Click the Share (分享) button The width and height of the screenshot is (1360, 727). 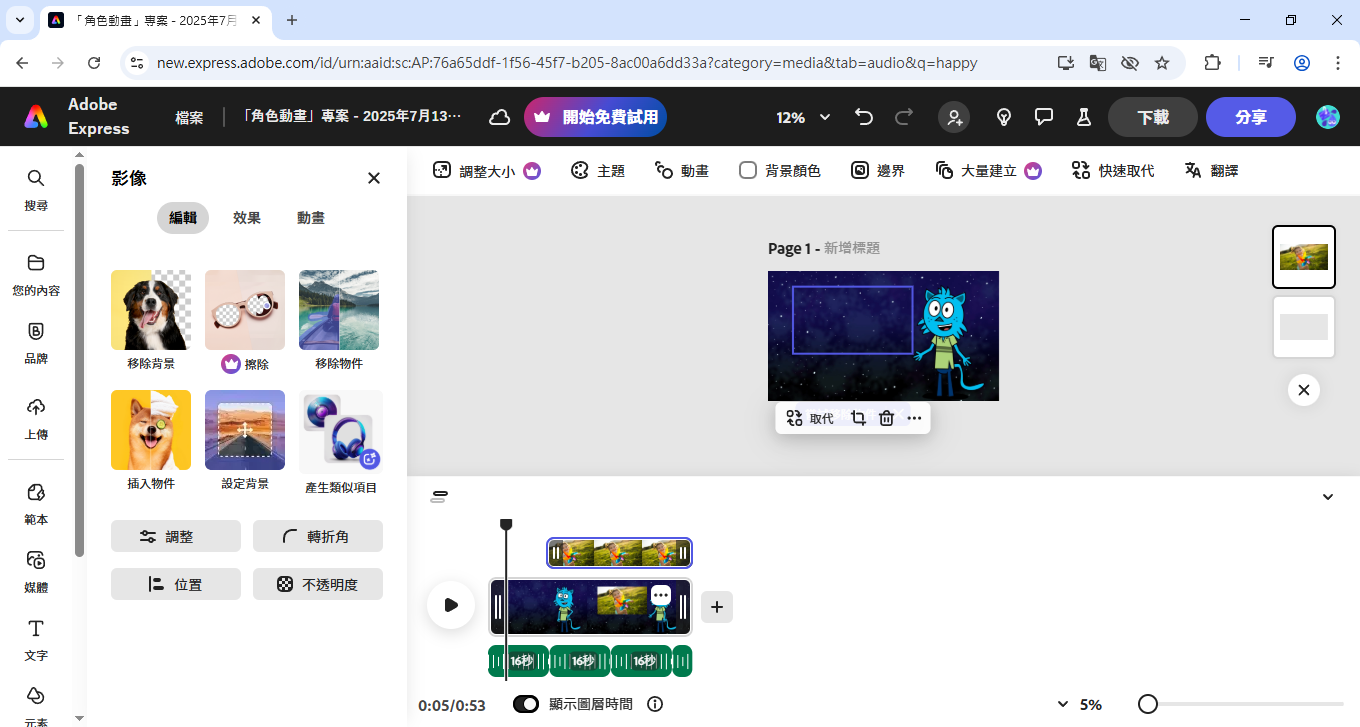point(1250,117)
